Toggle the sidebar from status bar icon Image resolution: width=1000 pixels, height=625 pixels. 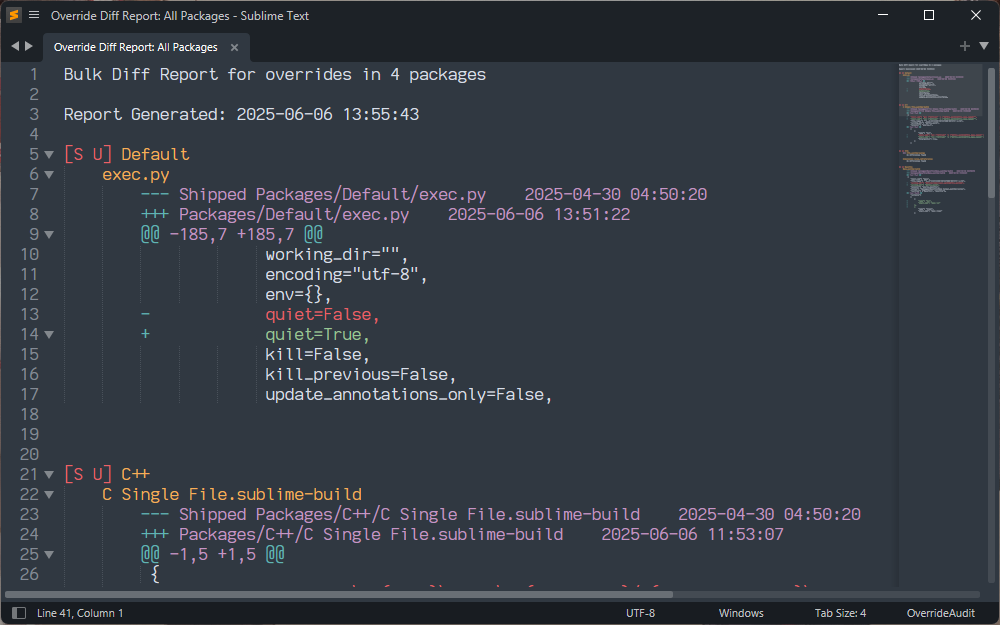tap(18, 613)
